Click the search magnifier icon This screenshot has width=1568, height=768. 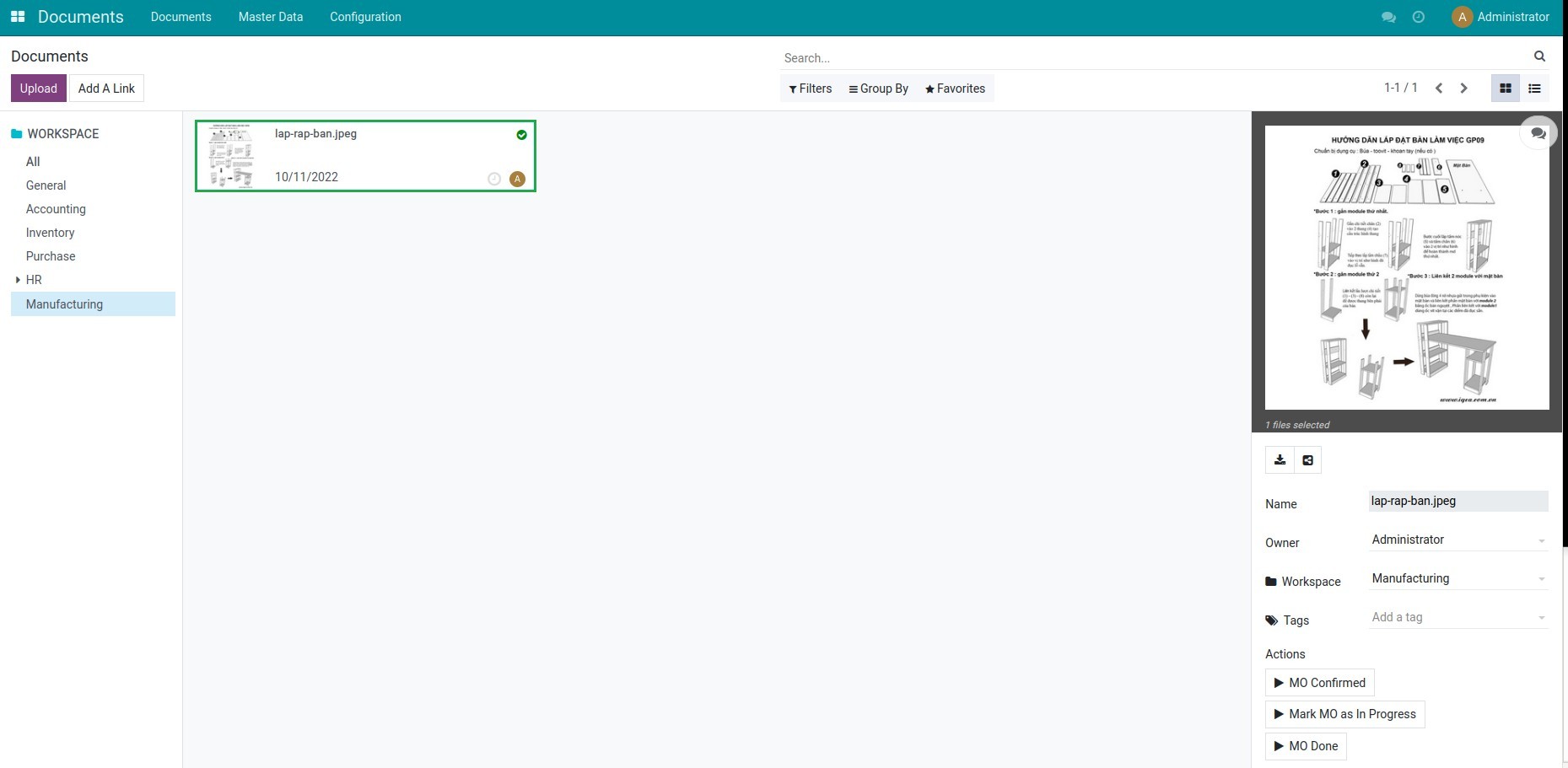click(1539, 56)
